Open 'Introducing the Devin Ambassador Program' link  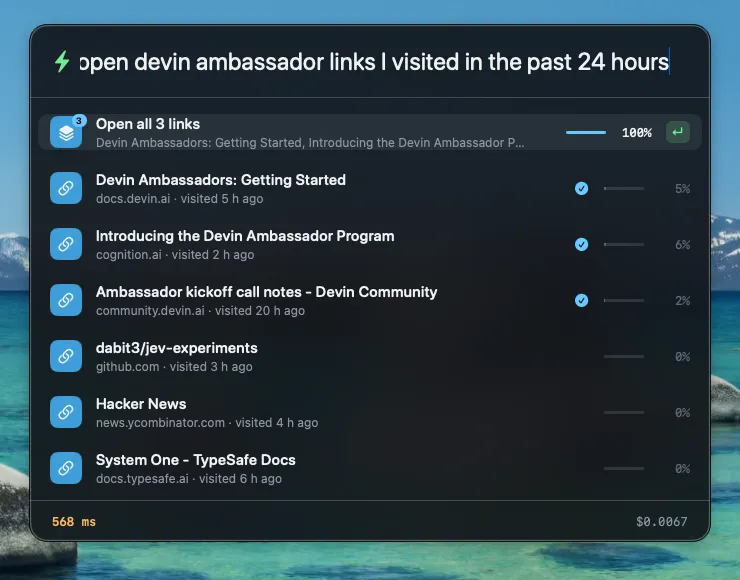(245, 236)
